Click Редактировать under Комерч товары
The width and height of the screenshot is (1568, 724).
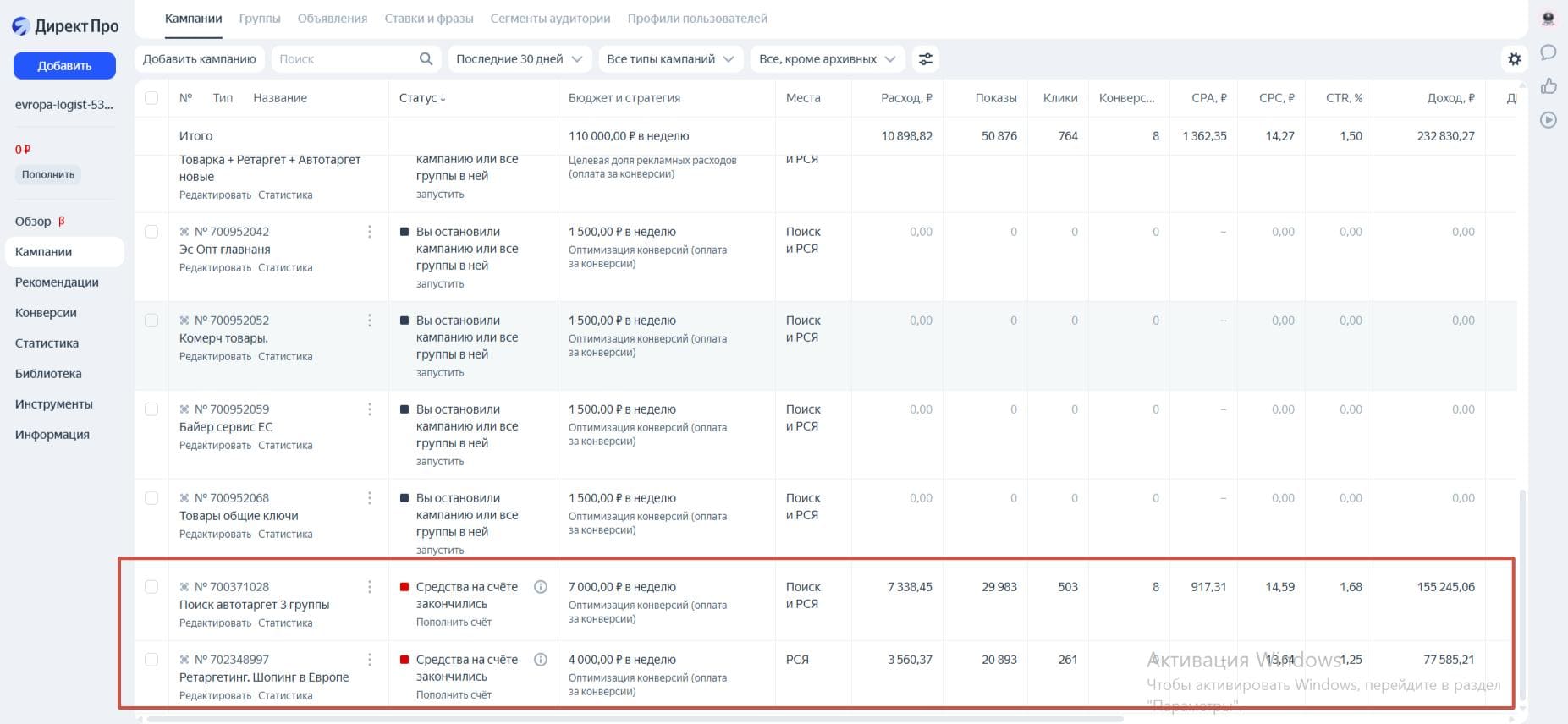point(215,357)
